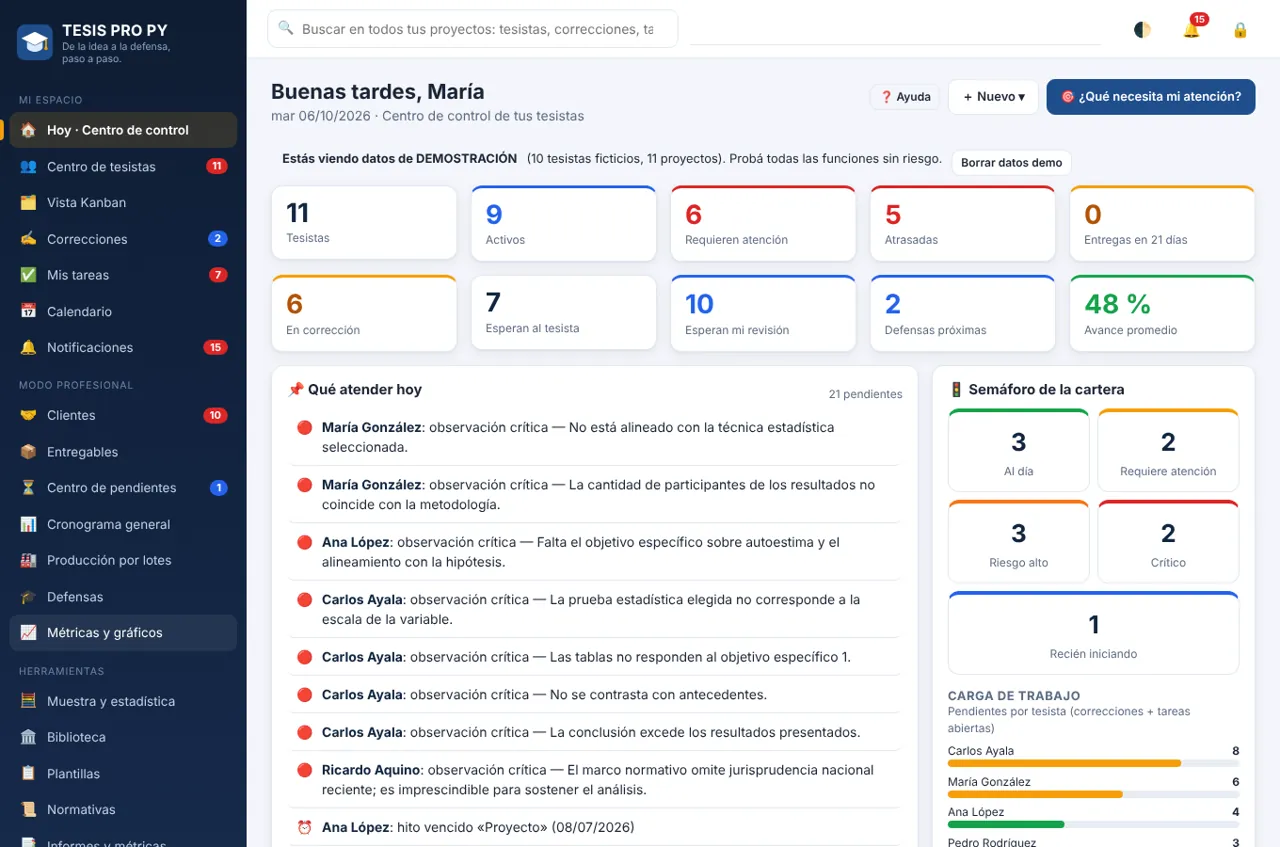The height and width of the screenshot is (847, 1280).
Task: Click the Clientes handshake icon
Action: click(x=28, y=416)
